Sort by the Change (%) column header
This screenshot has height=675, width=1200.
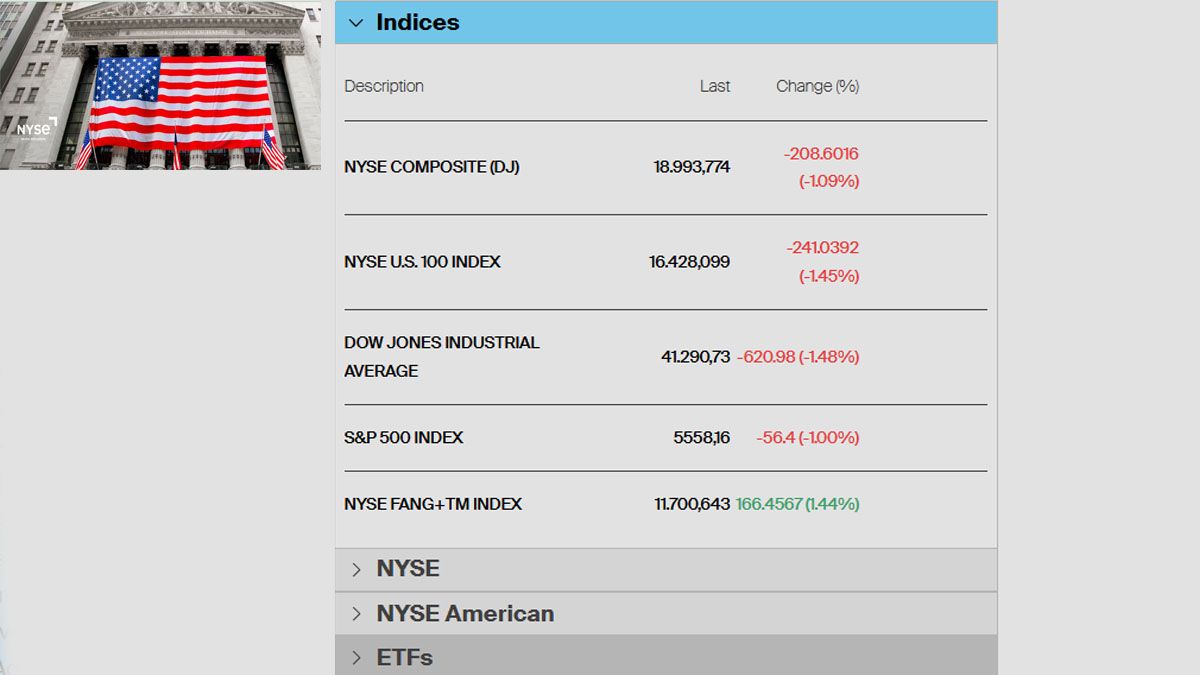(x=817, y=86)
